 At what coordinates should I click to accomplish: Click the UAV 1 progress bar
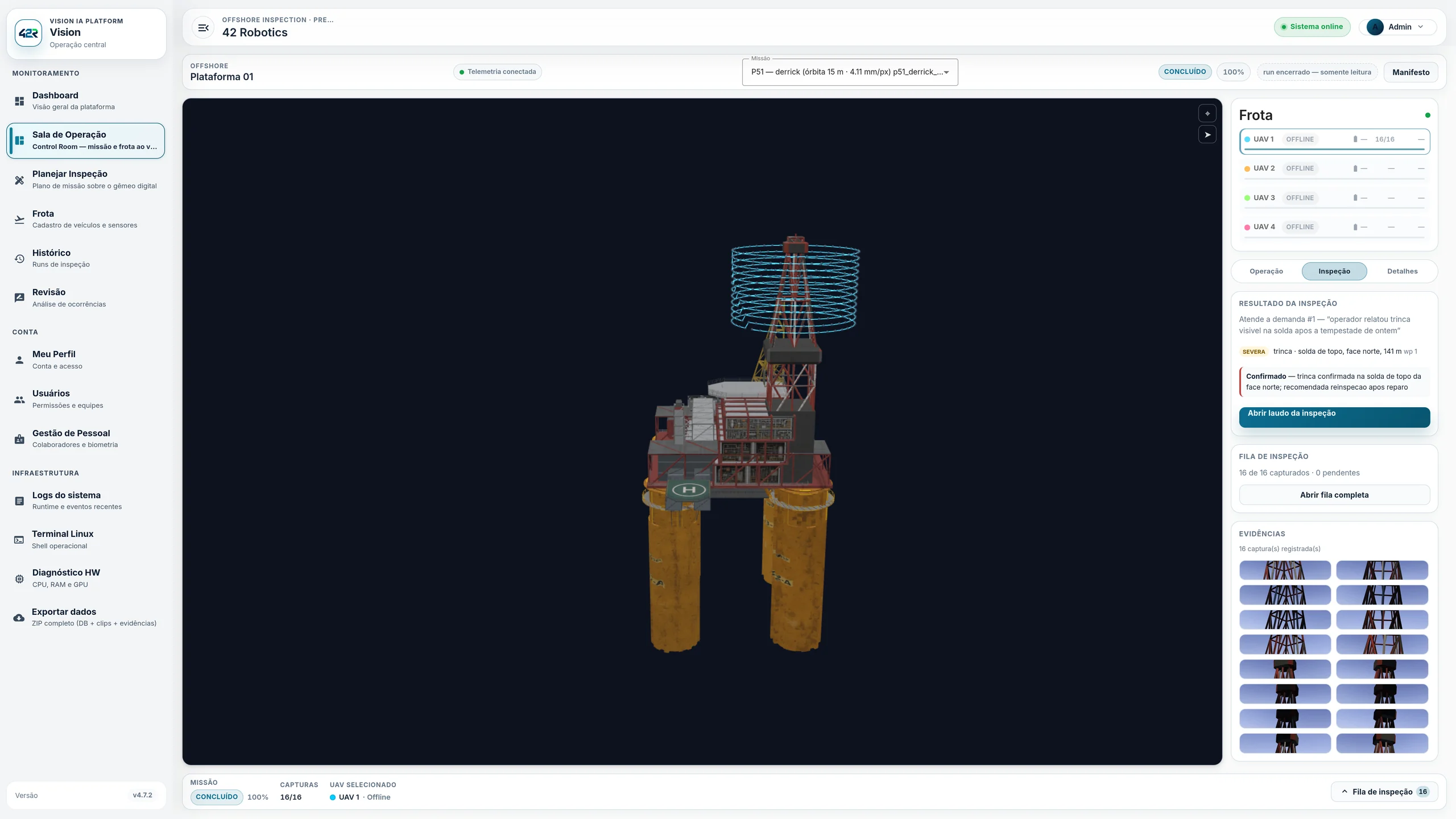[x=1334, y=150]
